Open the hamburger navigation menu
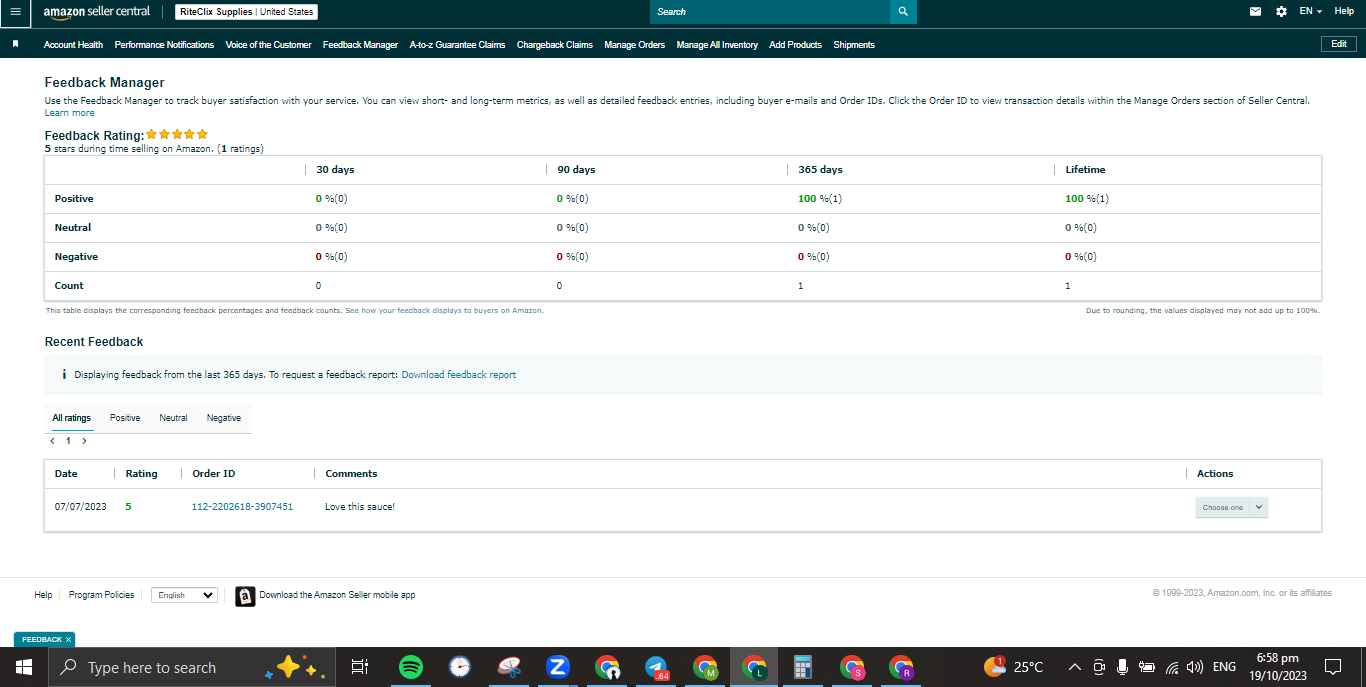Viewport: 1366px width, 687px height. tap(15, 12)
